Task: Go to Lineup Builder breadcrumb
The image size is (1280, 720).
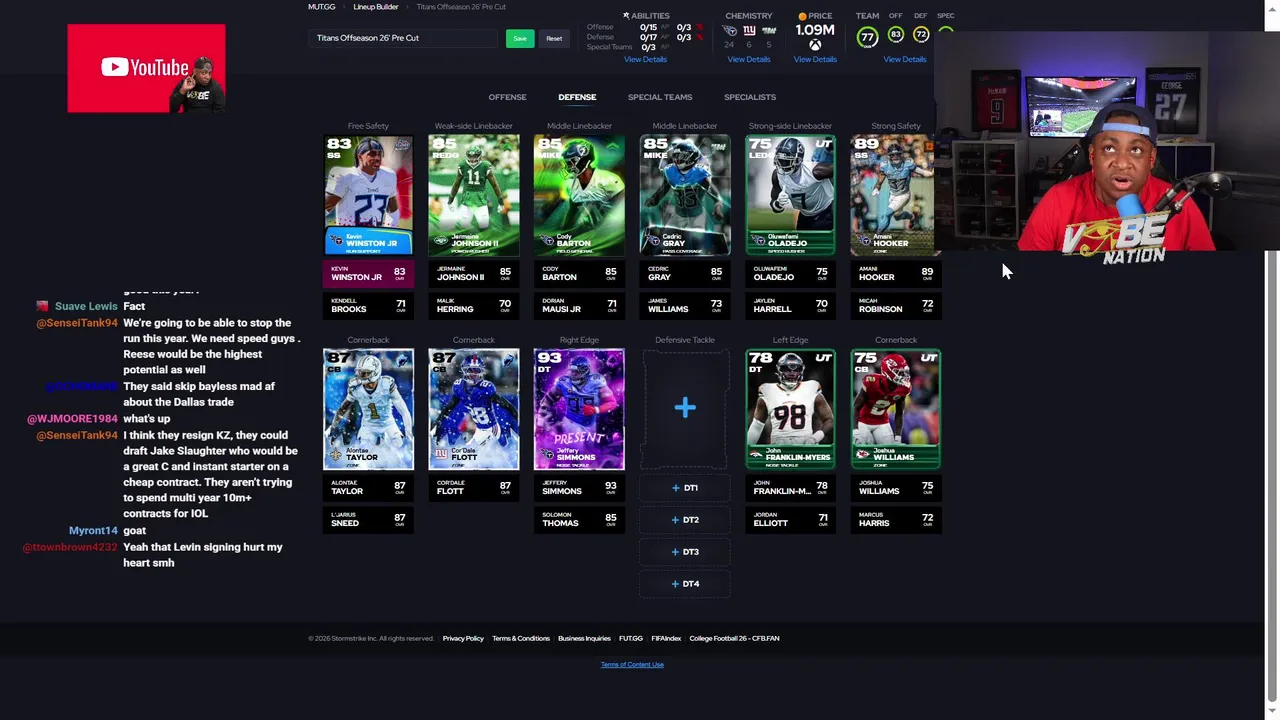Action: 376,7
